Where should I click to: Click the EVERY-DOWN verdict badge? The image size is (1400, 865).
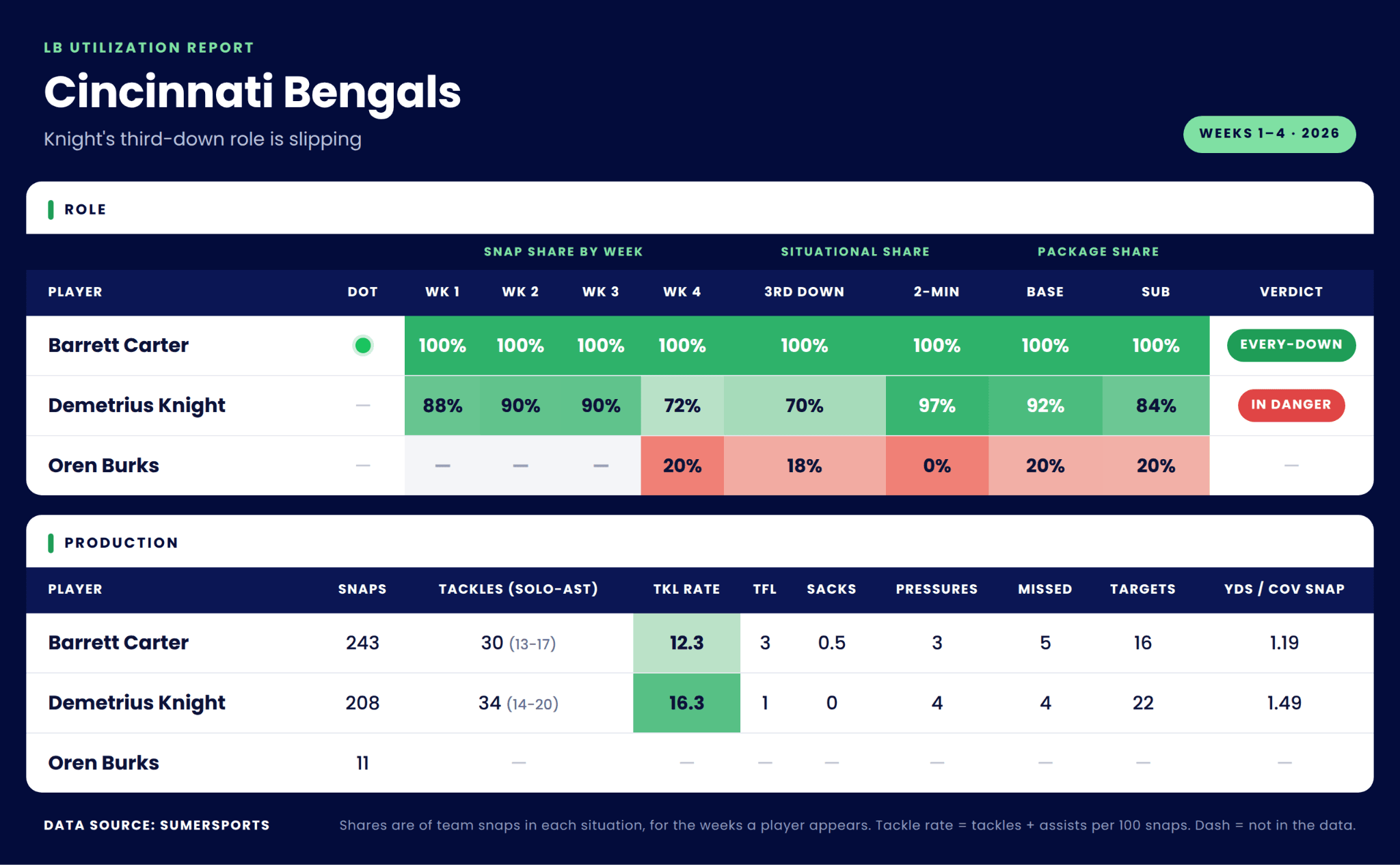click(1291, 345)
